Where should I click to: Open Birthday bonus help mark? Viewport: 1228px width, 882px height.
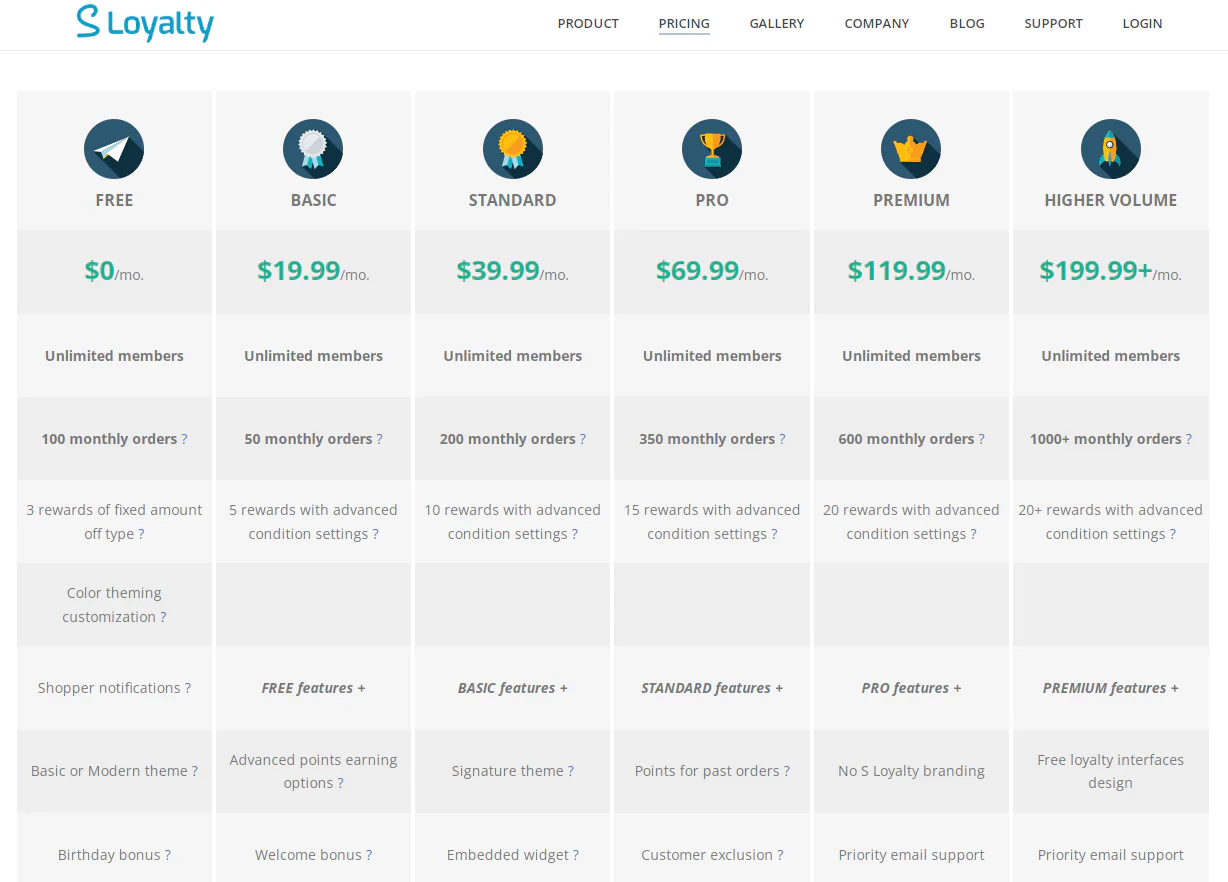pos(167,855)
